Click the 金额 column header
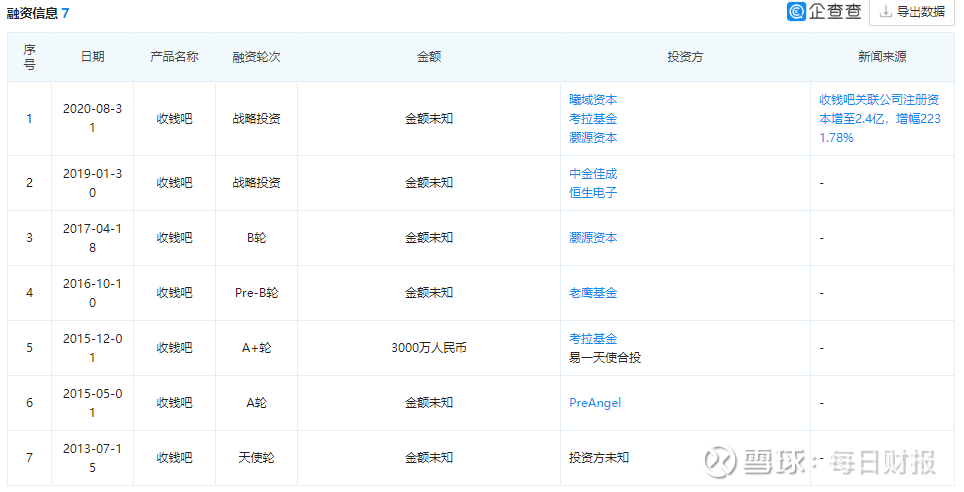The image size is (964, 492). [429, 57]
